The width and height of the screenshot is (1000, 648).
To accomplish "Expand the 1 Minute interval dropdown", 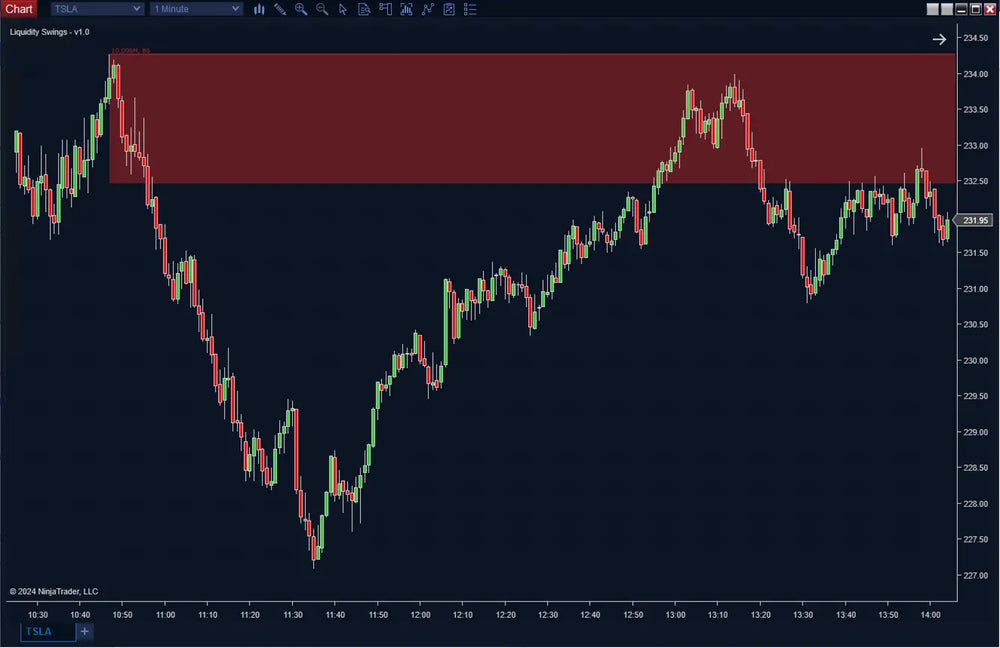I will pos(195,8).
